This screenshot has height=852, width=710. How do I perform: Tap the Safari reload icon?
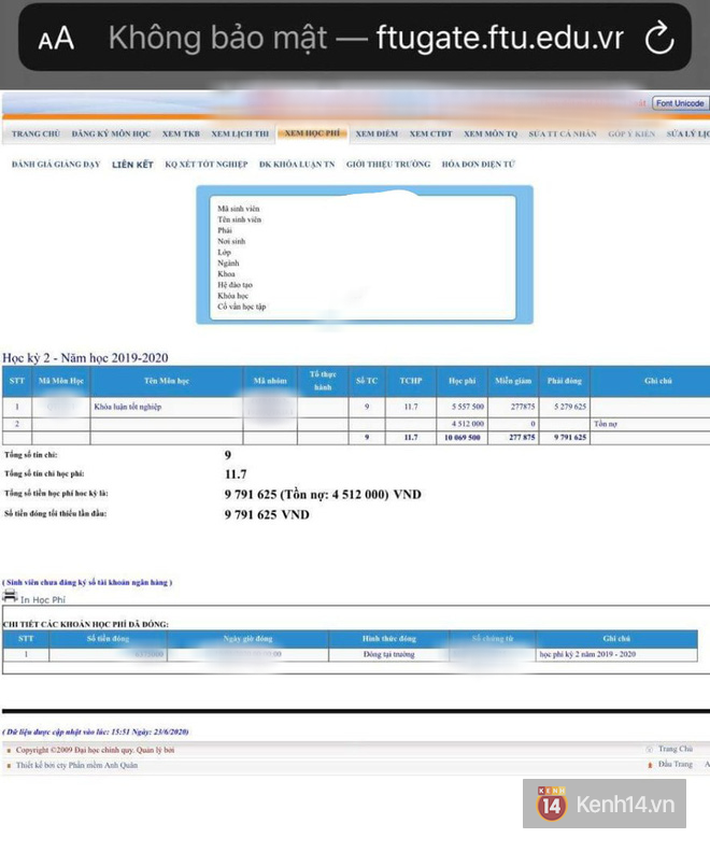[660, 38]
